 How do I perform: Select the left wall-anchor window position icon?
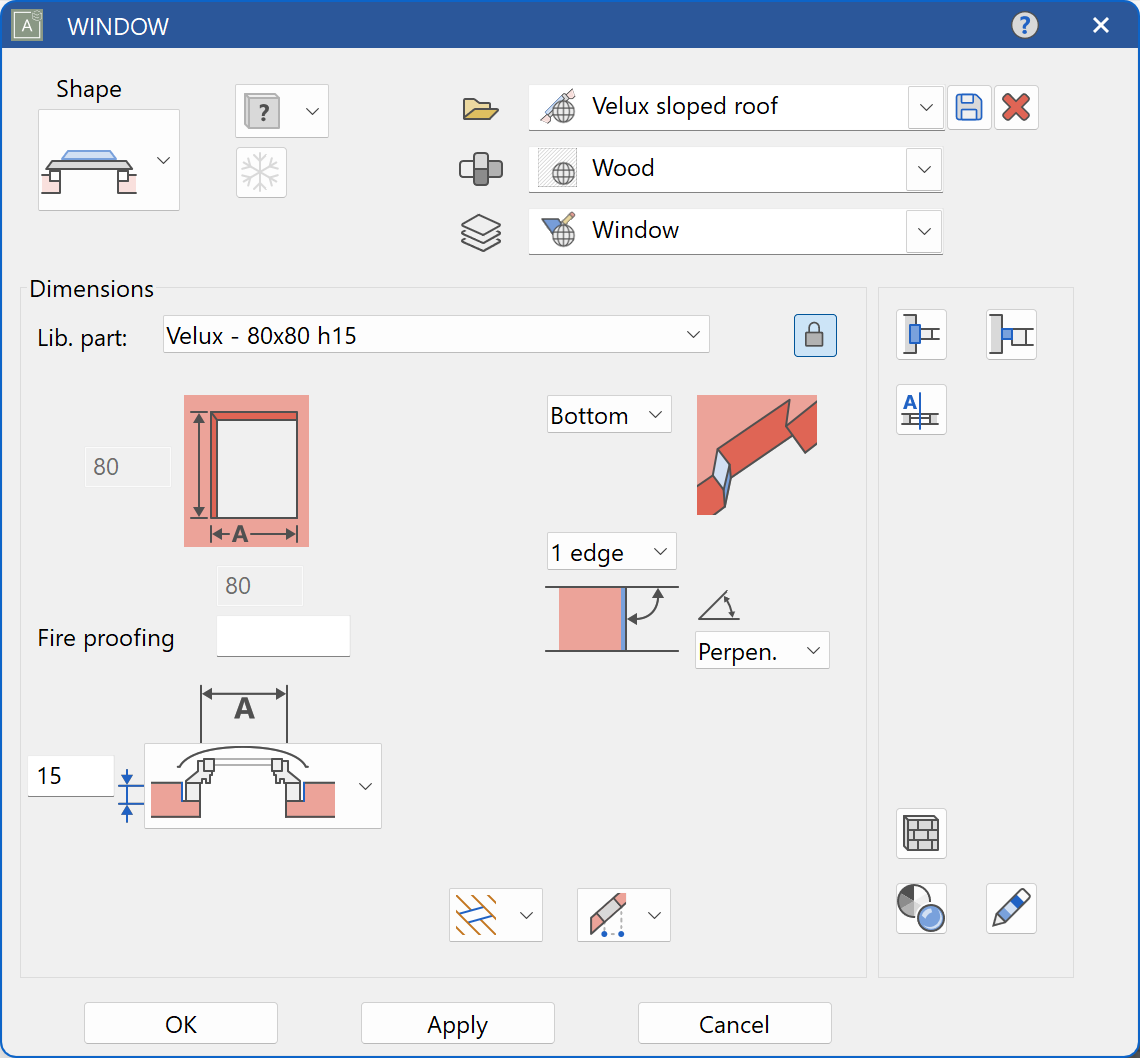pos(921,335)
